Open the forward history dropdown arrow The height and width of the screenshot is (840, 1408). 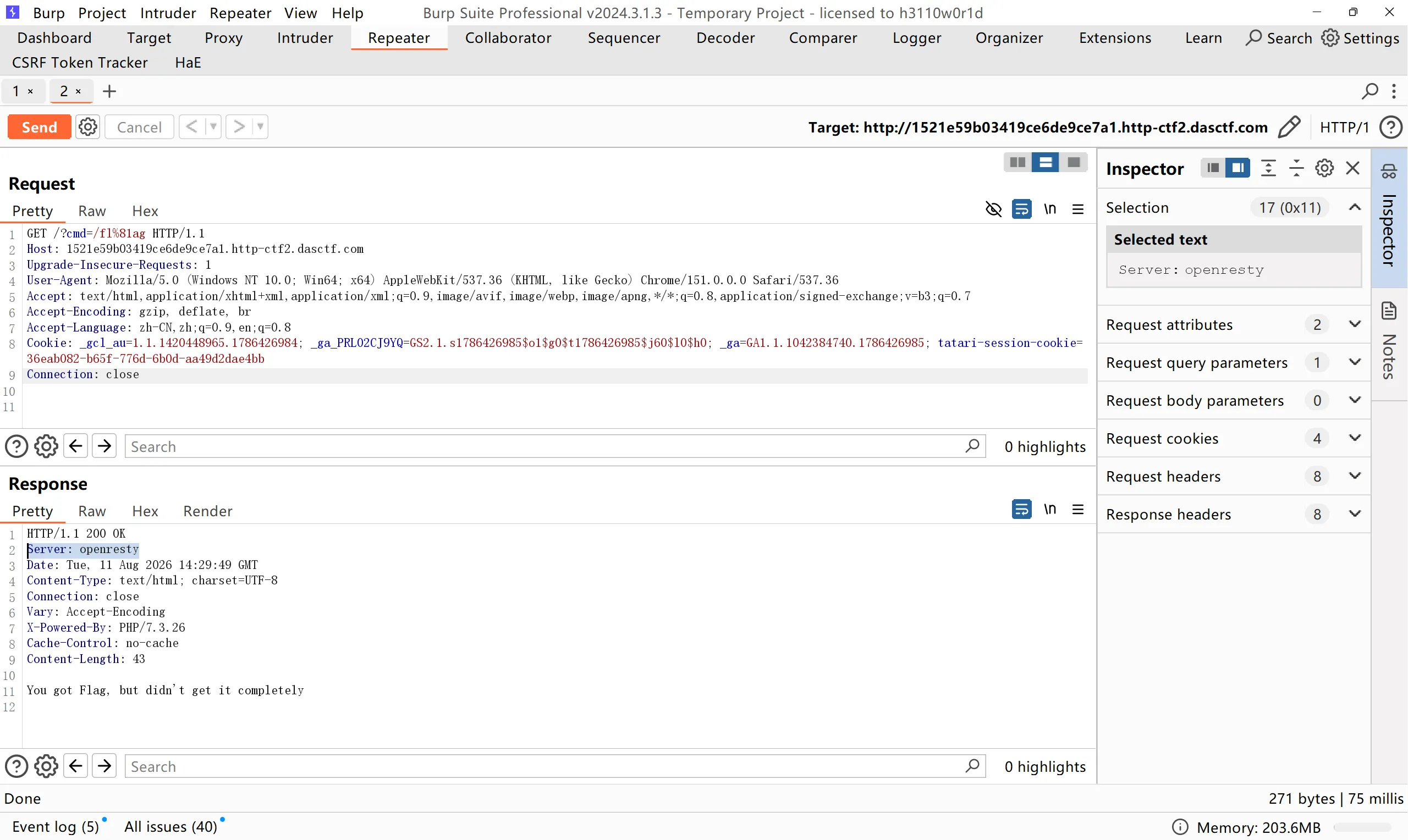[260, 127]
